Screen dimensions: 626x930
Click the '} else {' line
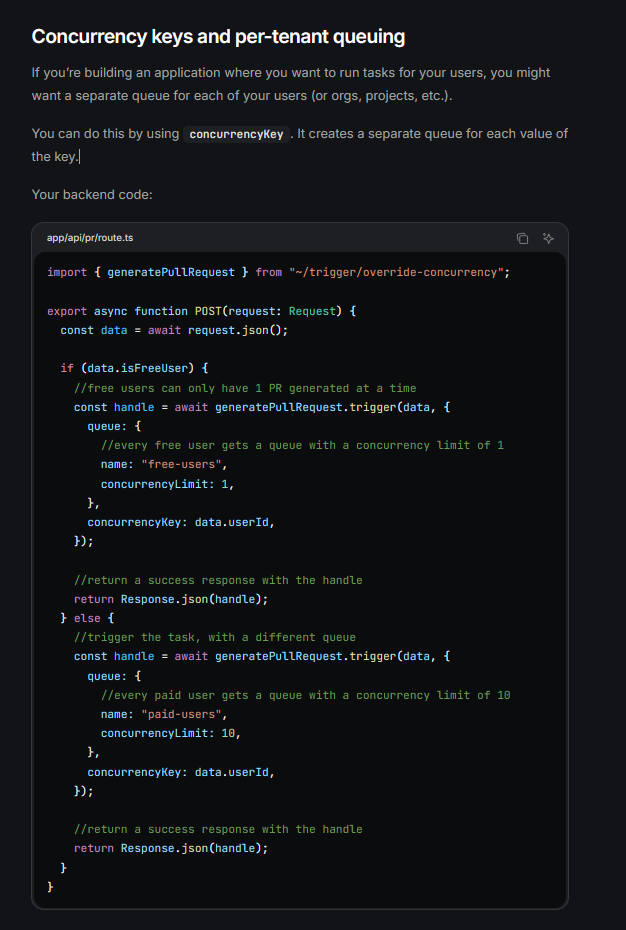point(87,618)
